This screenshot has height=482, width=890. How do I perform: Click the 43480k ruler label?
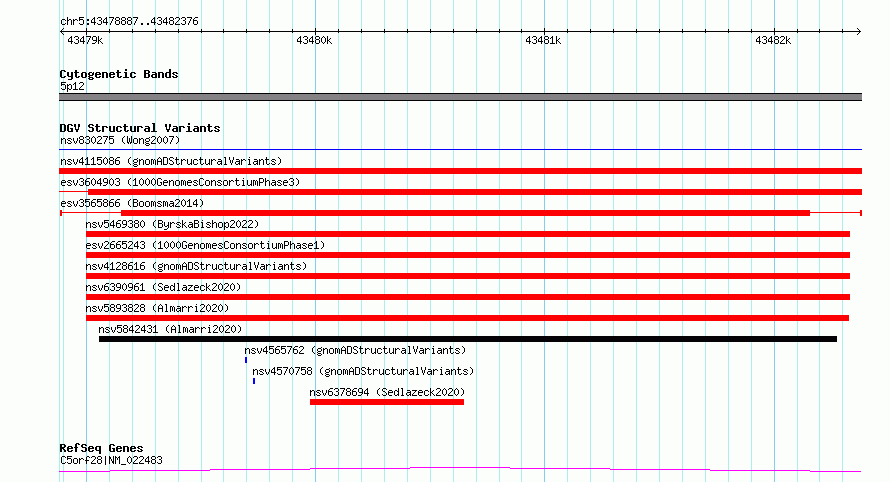[x=314, y=40]
